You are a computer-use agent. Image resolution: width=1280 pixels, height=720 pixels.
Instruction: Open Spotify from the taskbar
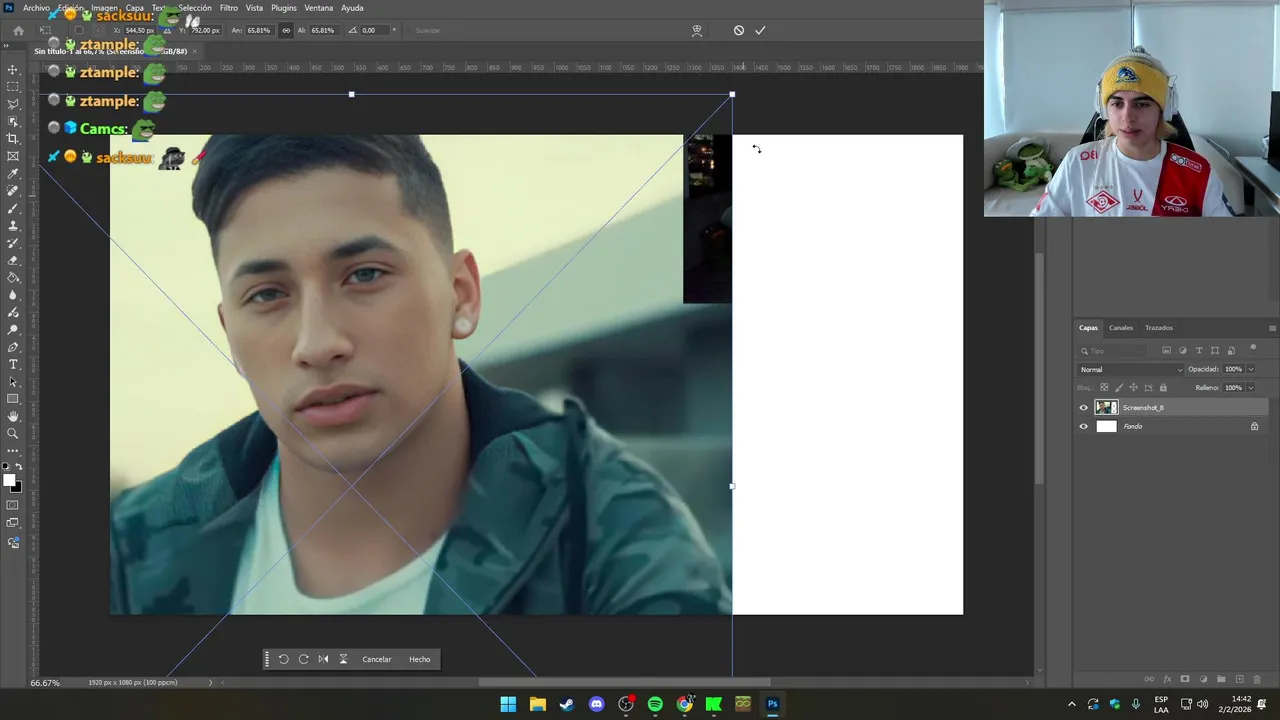pyautogui.click(x=655, y=704)
